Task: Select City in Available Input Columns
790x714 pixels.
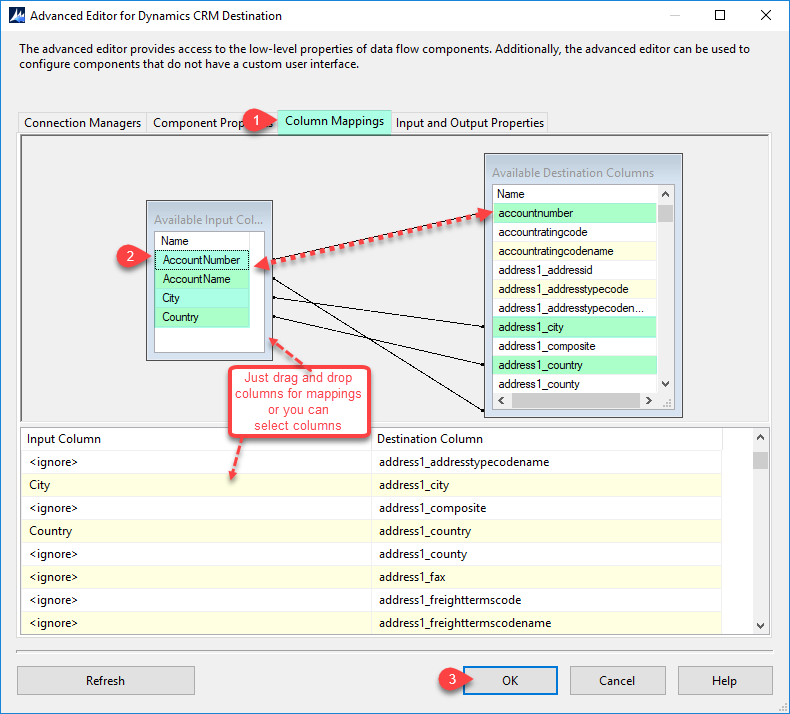Action: tap(202, 298)
